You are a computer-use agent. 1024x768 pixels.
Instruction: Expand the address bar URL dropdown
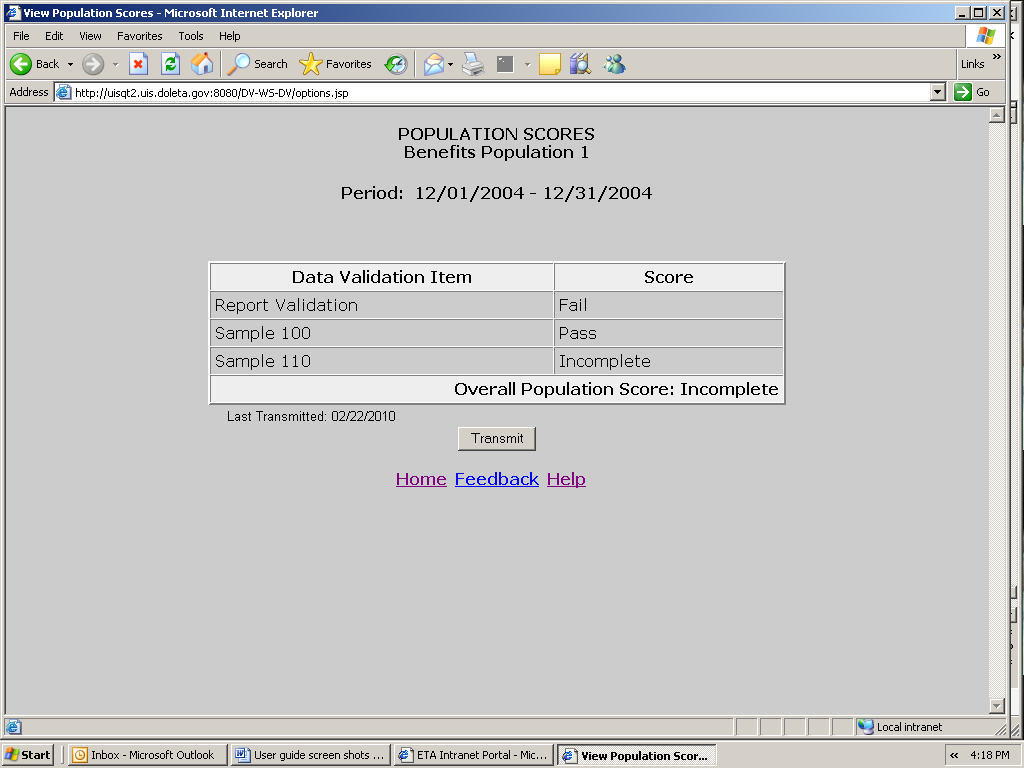[x=937, y=92]
